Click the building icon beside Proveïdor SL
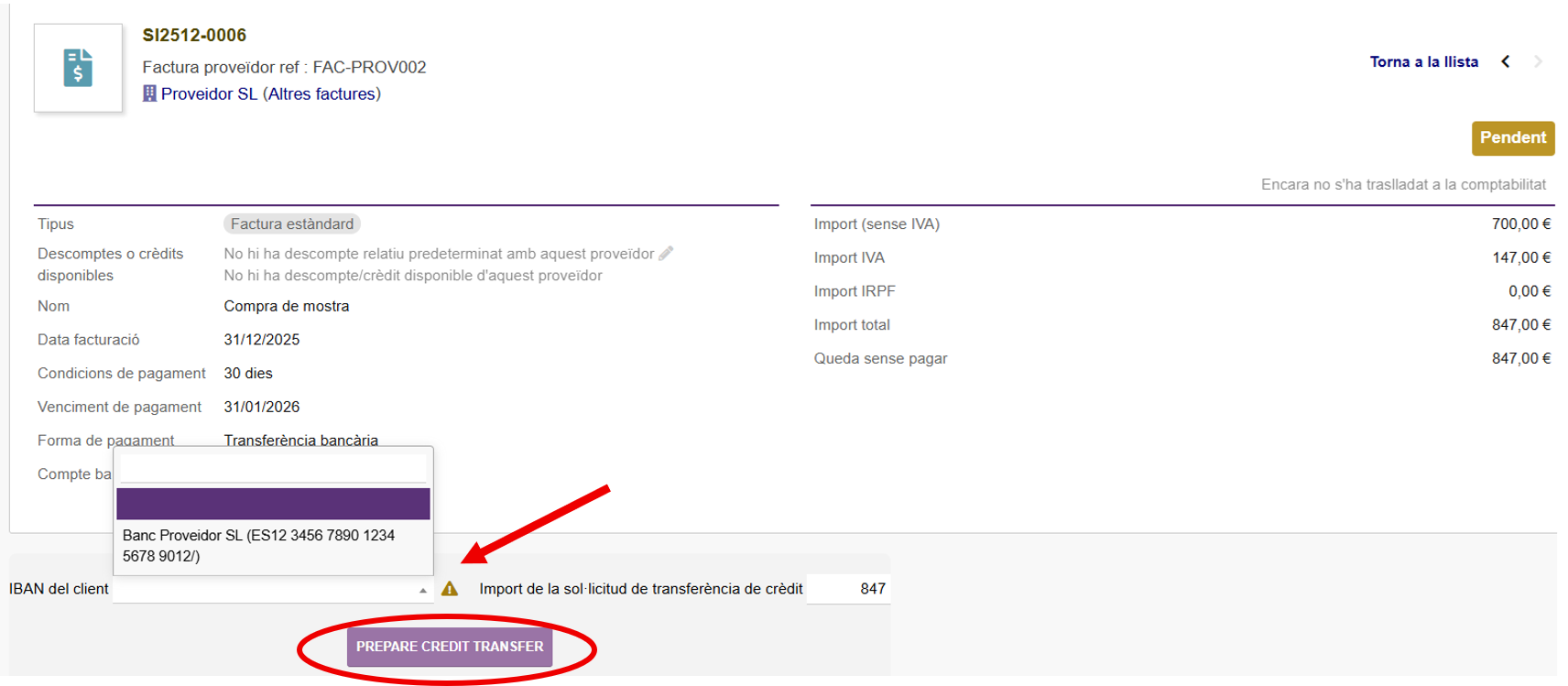This screenshot has height=686, width=1568. click(x=149, y=93)
